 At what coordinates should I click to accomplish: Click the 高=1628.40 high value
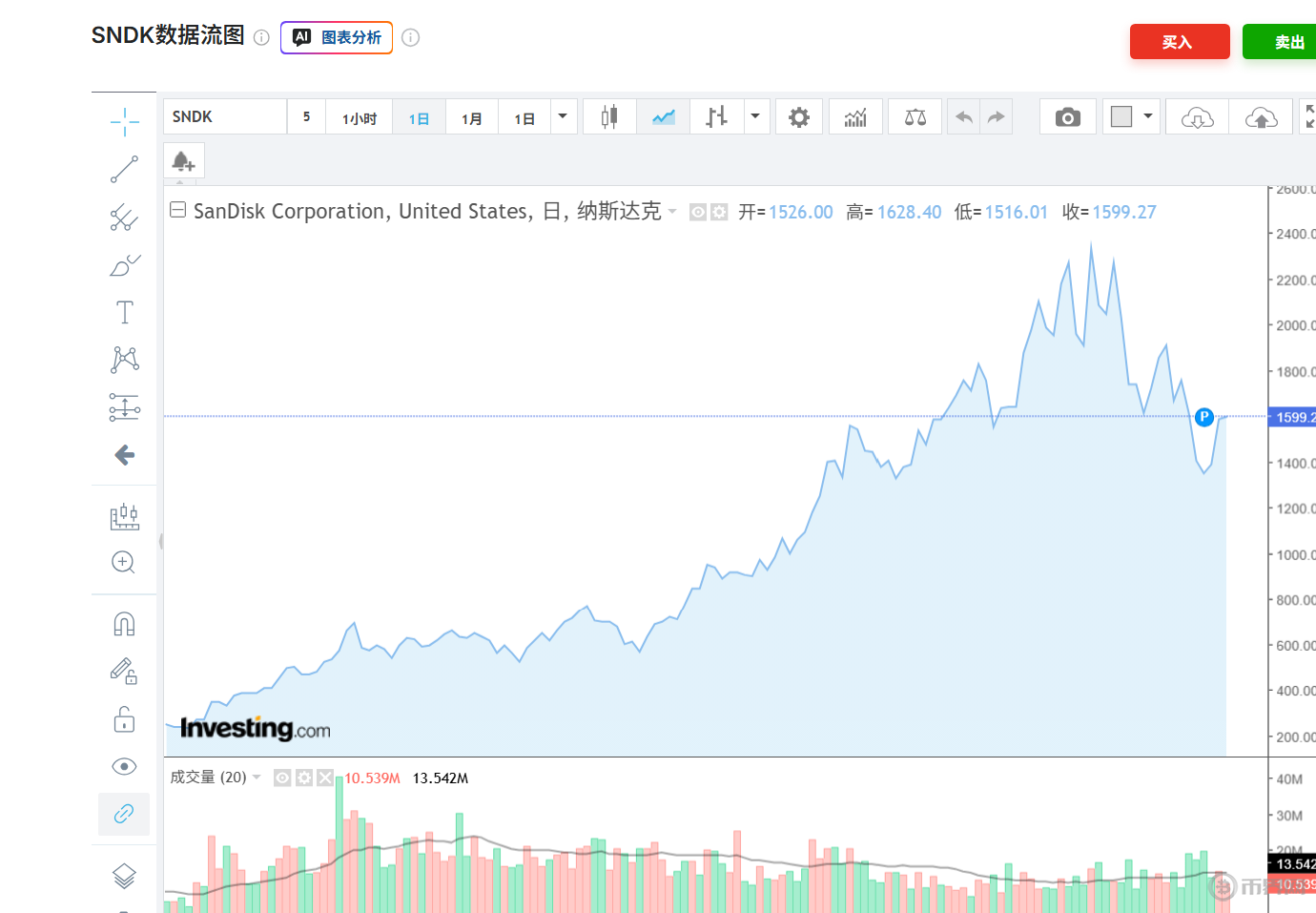pyautogui.click(x=894, y=212)
